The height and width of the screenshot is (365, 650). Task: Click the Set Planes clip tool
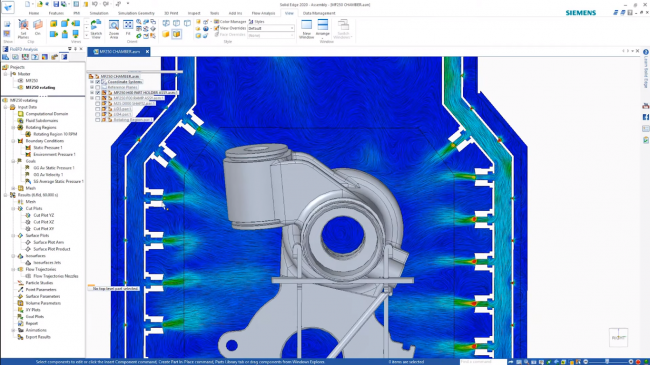[x=23, y=29]
